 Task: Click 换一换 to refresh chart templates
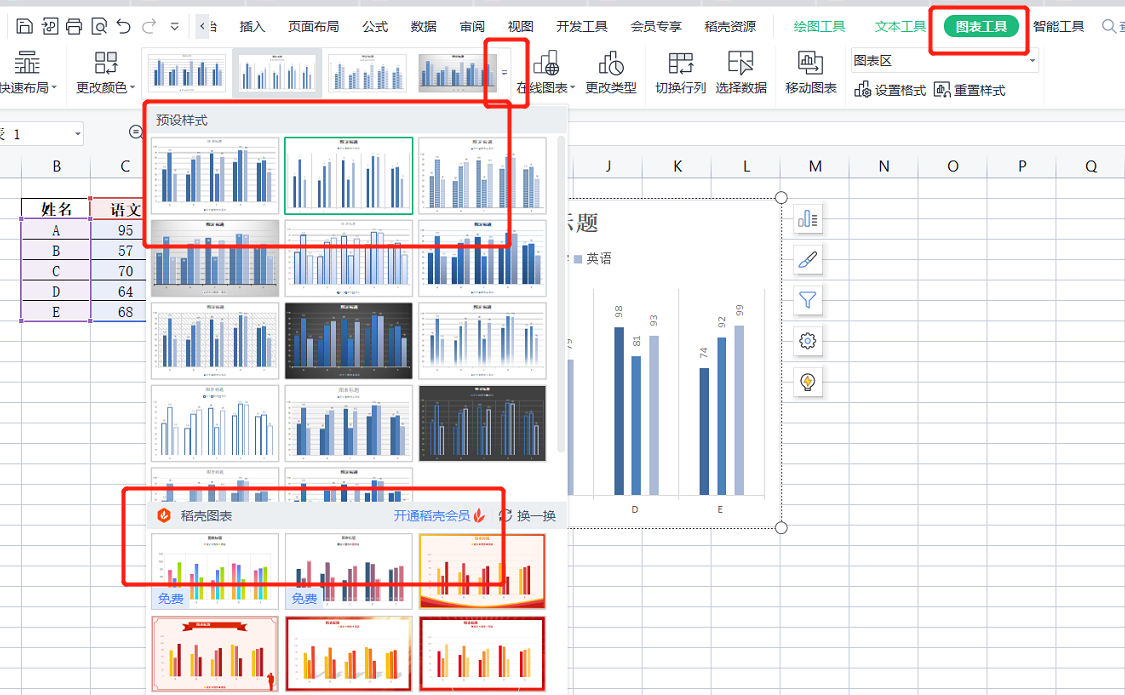click(x=536, y=515)
